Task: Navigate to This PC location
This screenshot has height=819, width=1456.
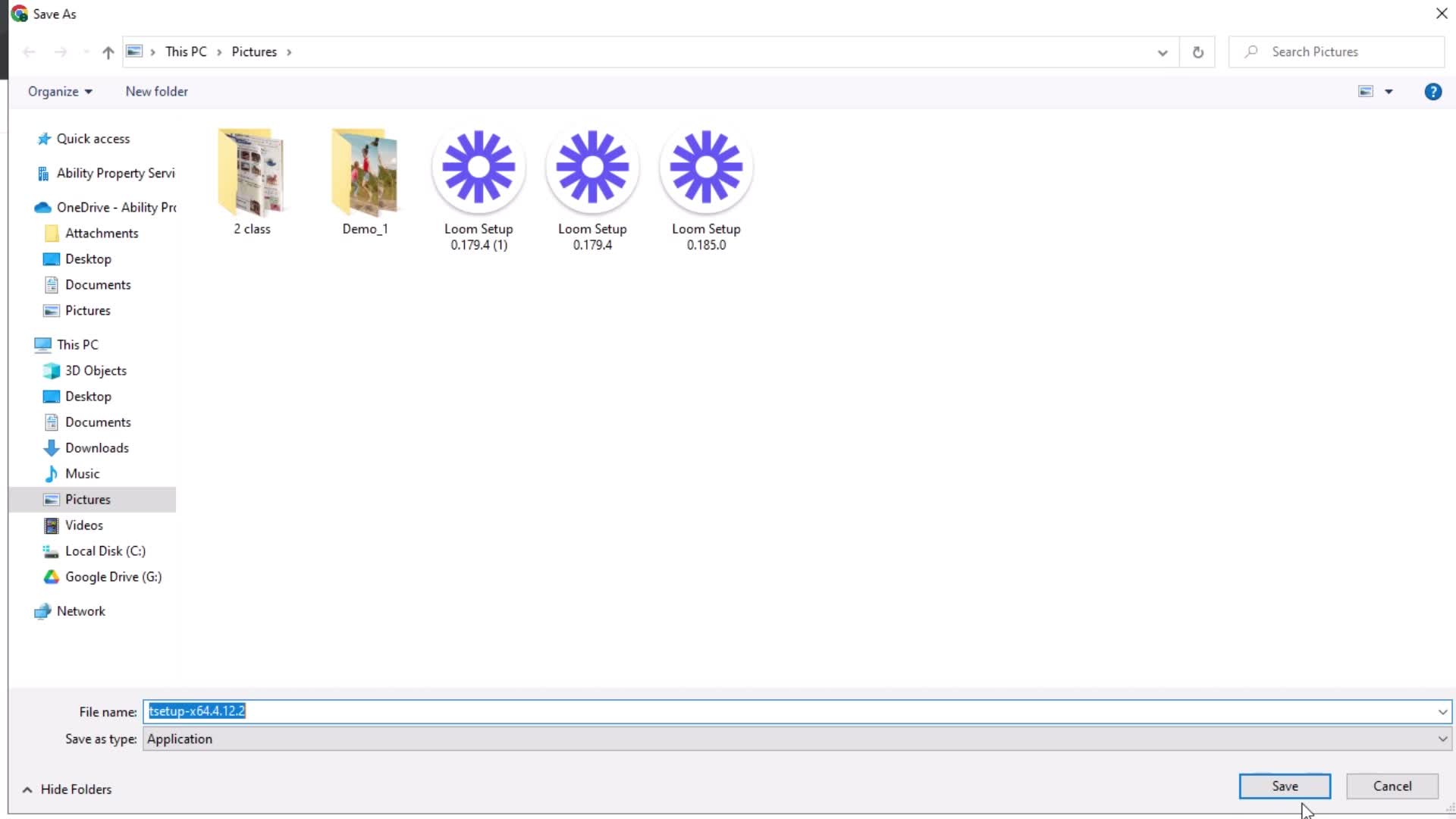Action: [77, 344]
